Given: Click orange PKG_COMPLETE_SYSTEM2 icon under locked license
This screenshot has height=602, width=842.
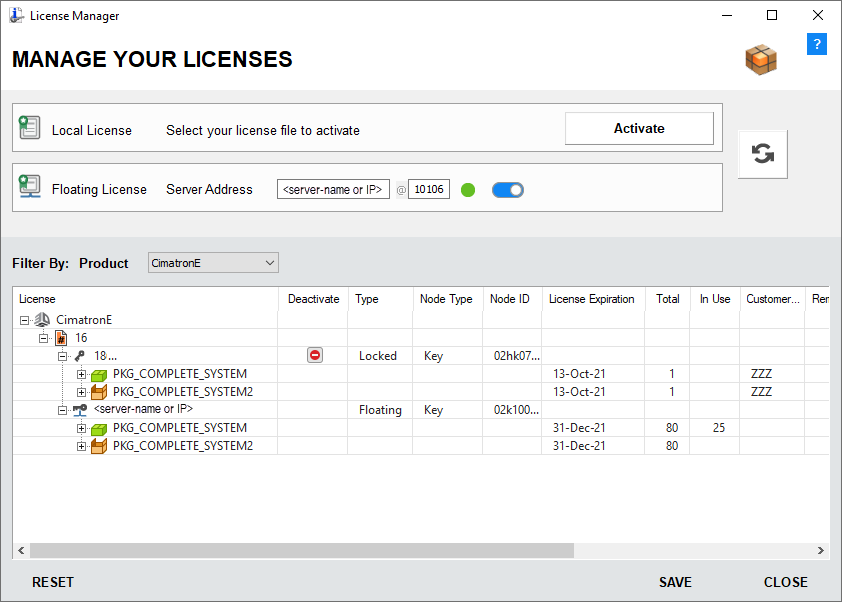Looking at the screenshot, I should 99,392.
